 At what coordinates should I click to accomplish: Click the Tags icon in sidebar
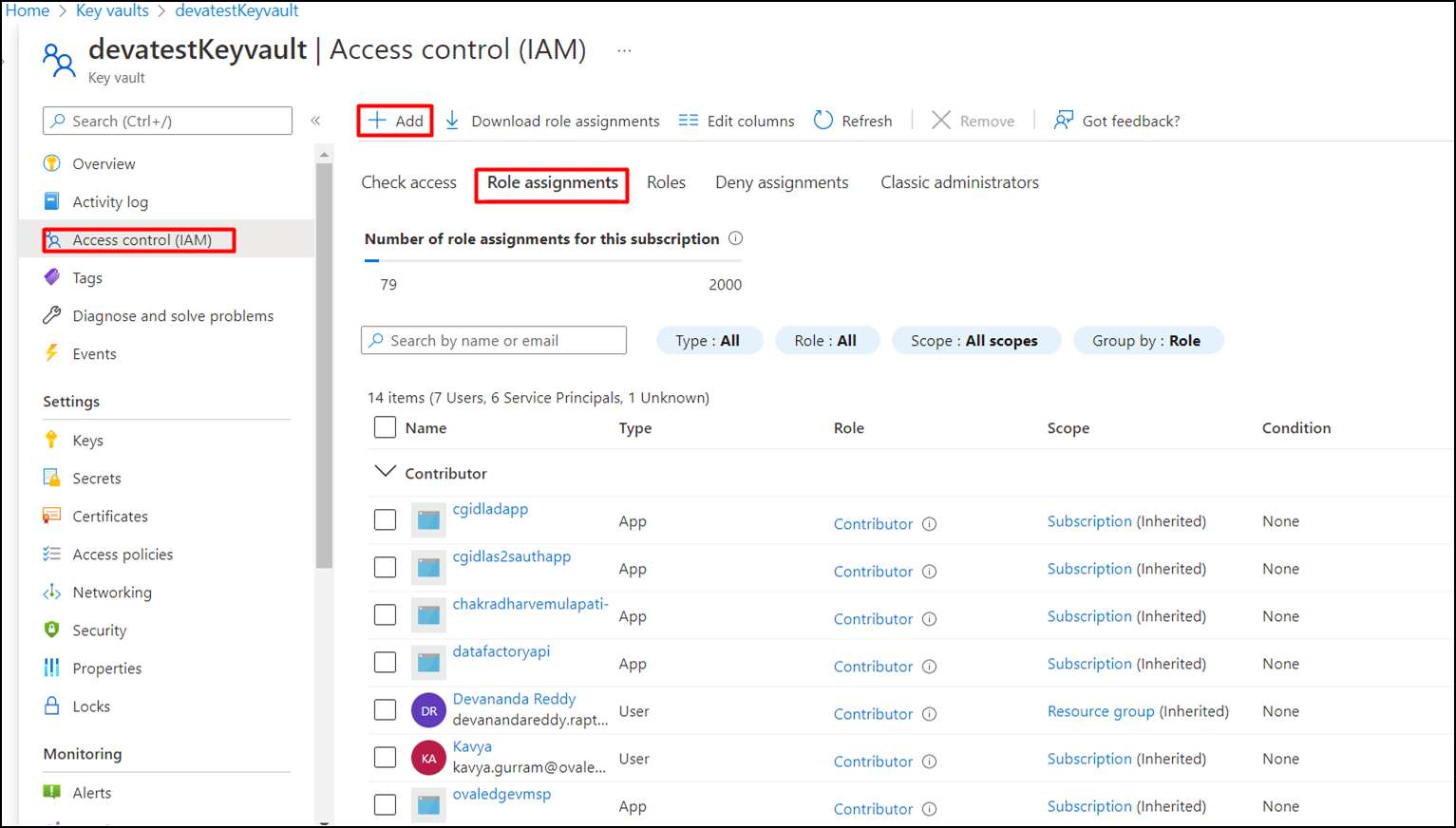click(x=52, y=277)
